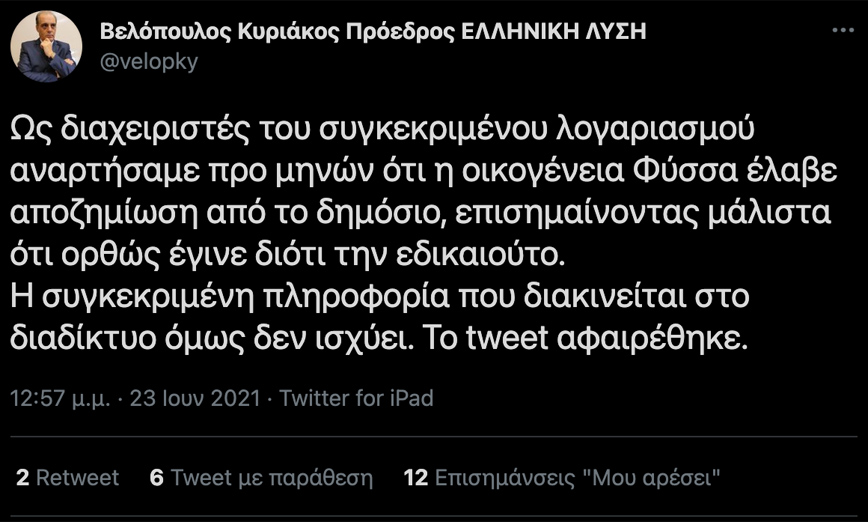The width and height of the screenshot is (868, 522).
Task: View the Retweet list label
Action: pos(77,478)
